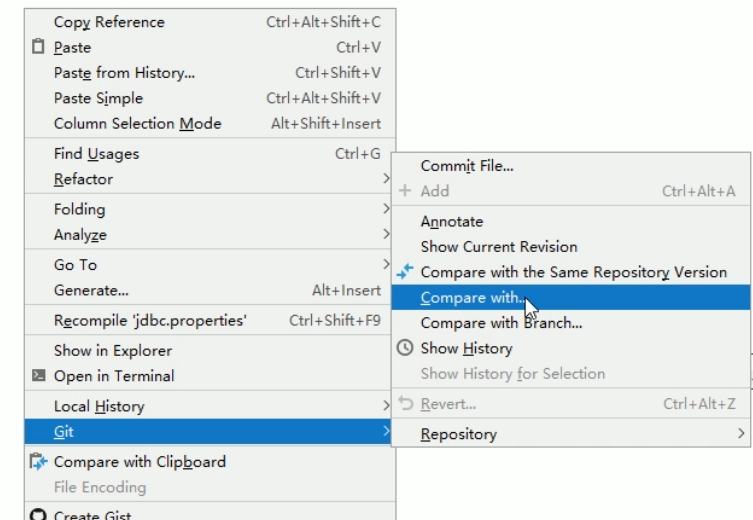Click the Revert arrow icon
The image size is (753, 520).
click(405, 404)
